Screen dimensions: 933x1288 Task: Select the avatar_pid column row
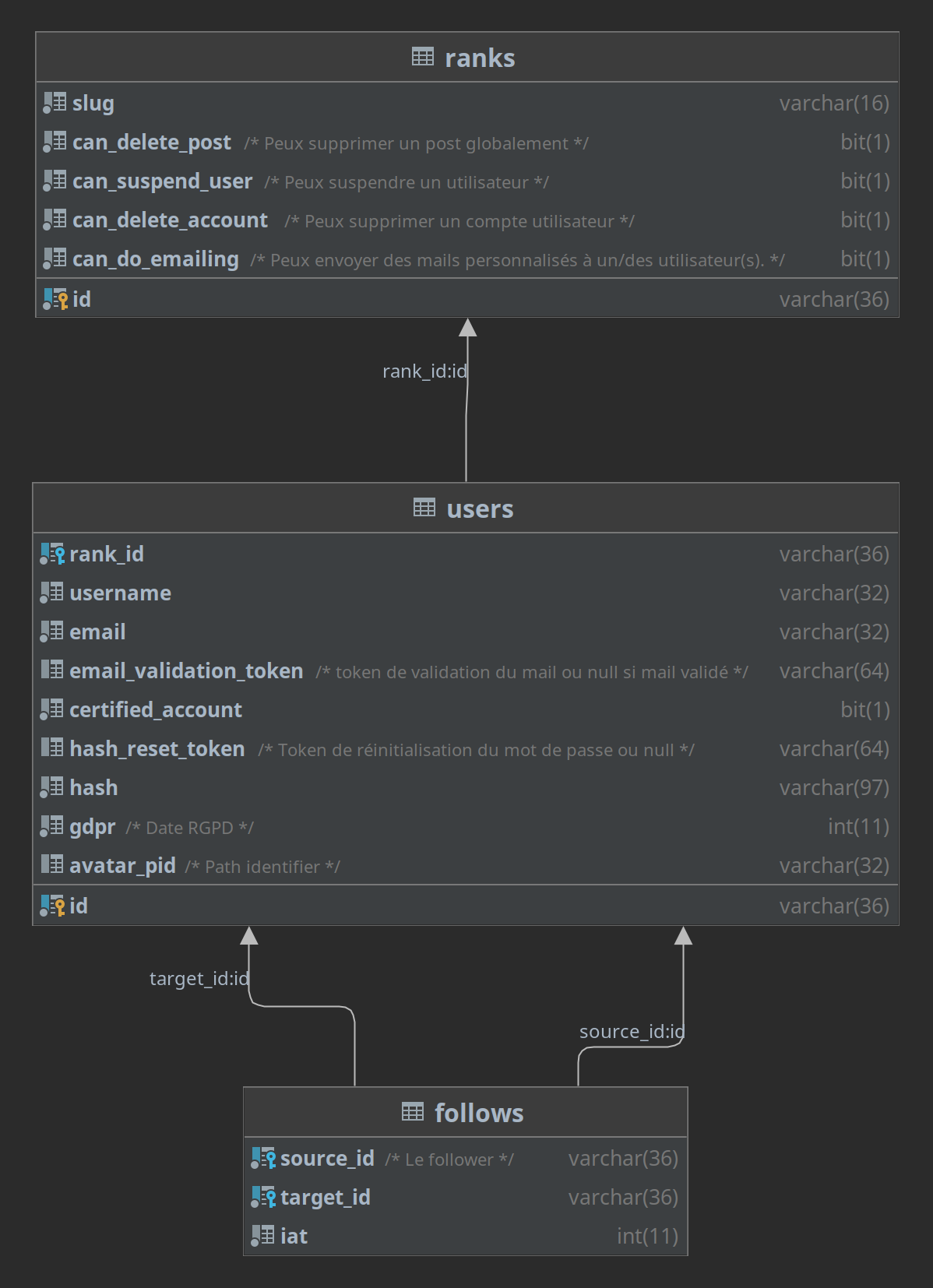(x=466, y=865)
